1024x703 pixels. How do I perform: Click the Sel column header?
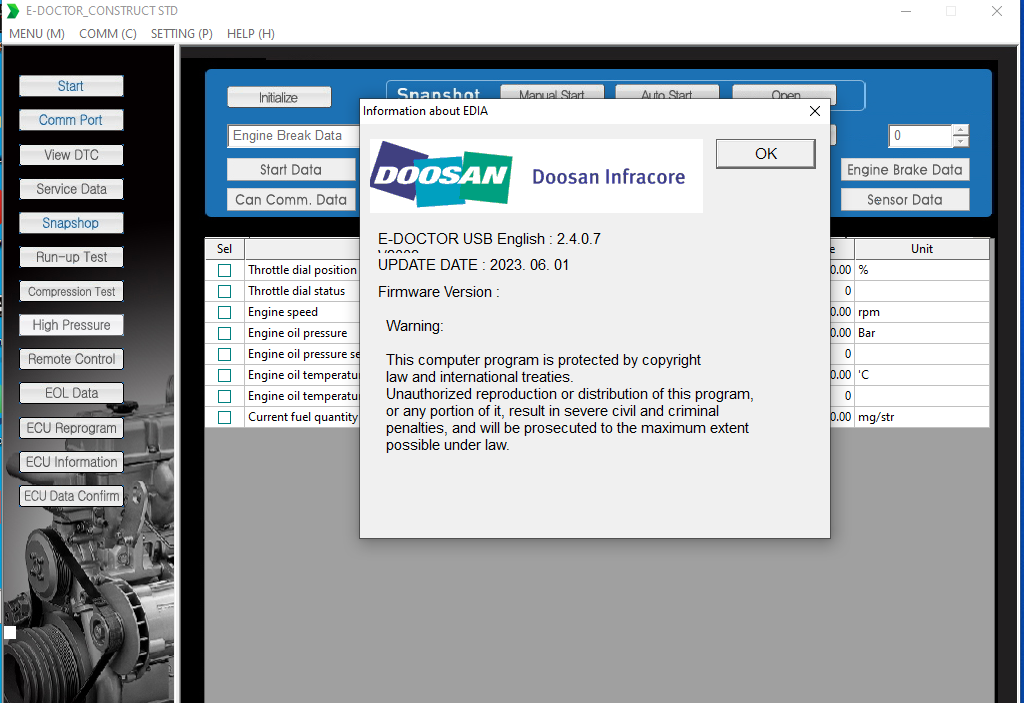click(225, 249)
